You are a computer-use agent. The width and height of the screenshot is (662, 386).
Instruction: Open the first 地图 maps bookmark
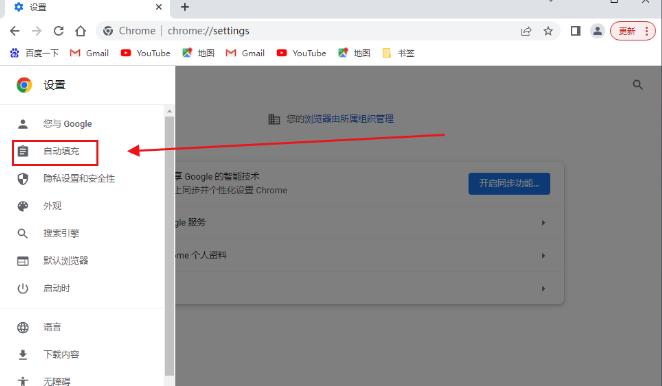point(198,53)
